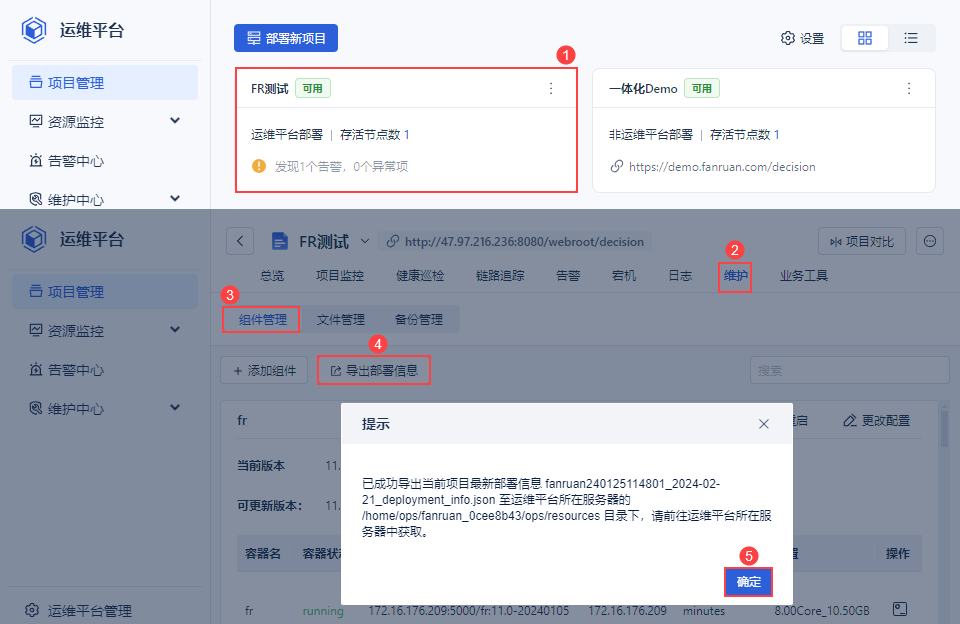Click container address 172.16.176.209:5000 cell

(x=468, y=611)
